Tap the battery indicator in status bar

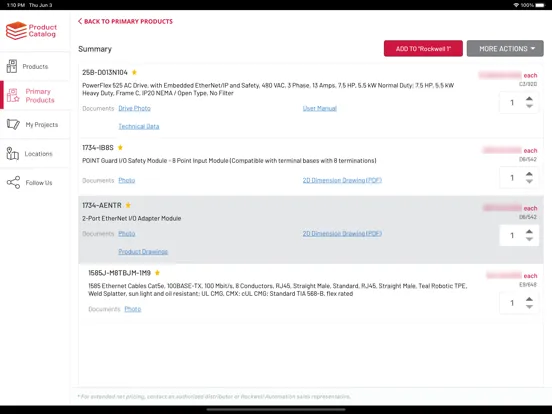click(540, 5)
